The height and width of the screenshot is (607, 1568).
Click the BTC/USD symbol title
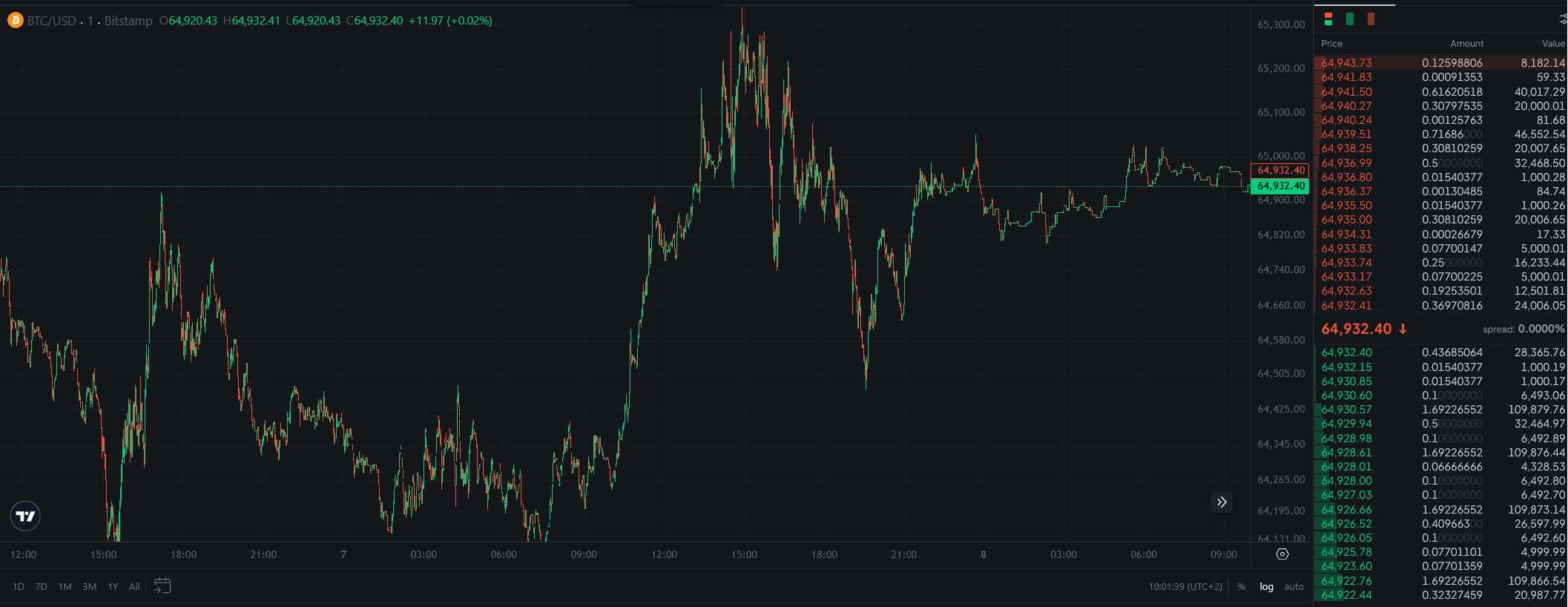52,21
